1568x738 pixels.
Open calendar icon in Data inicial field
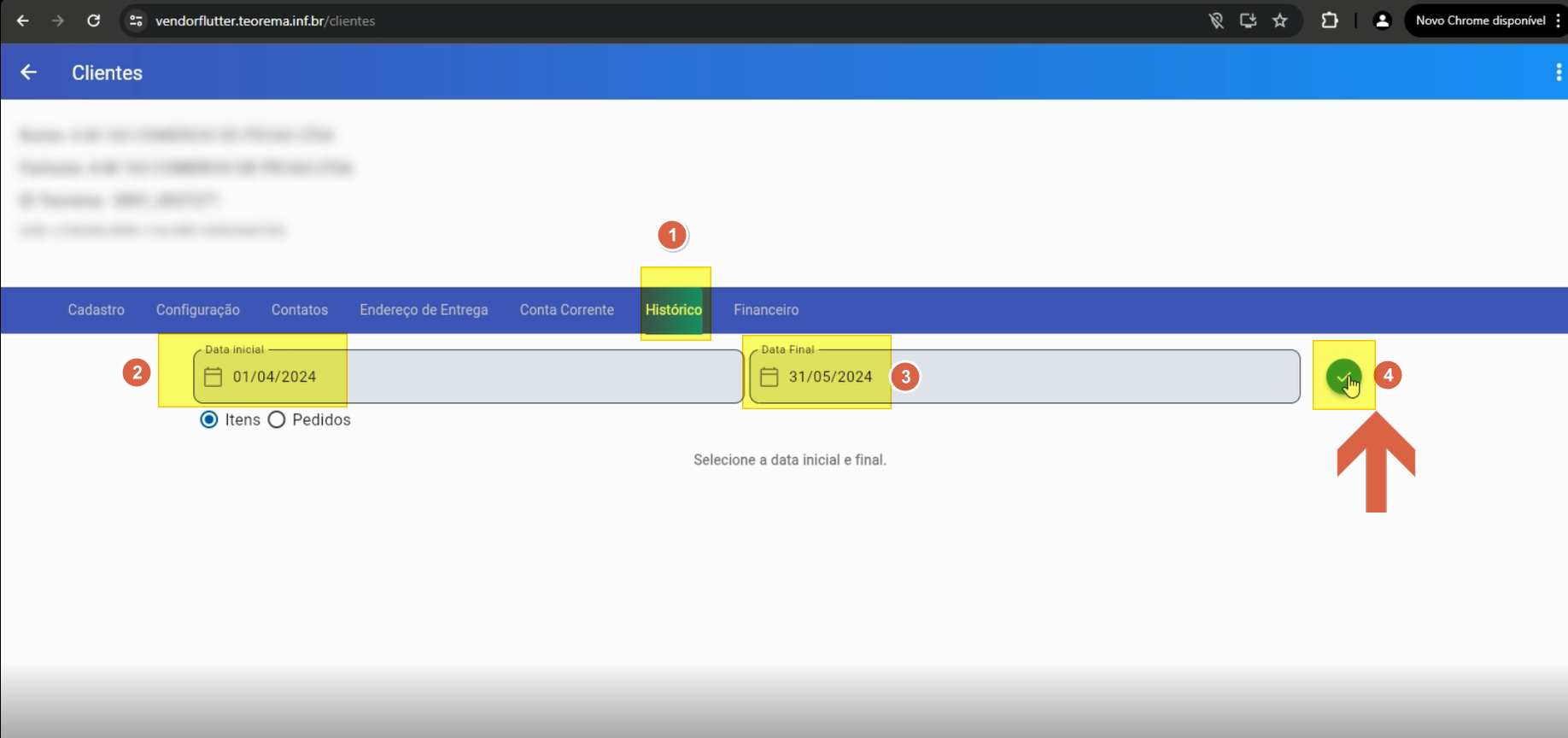point(213,377)
